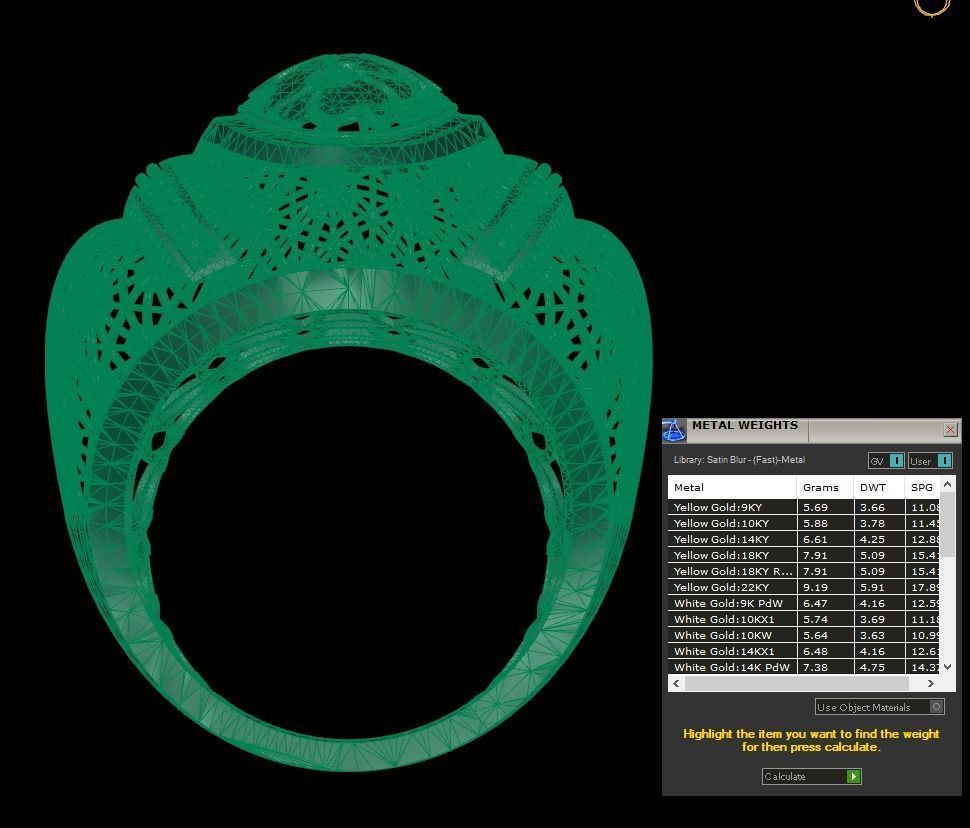Click the horizontal scroll right arrow
Viewport: 970px width, 828px height.
[x=930, y=683]
